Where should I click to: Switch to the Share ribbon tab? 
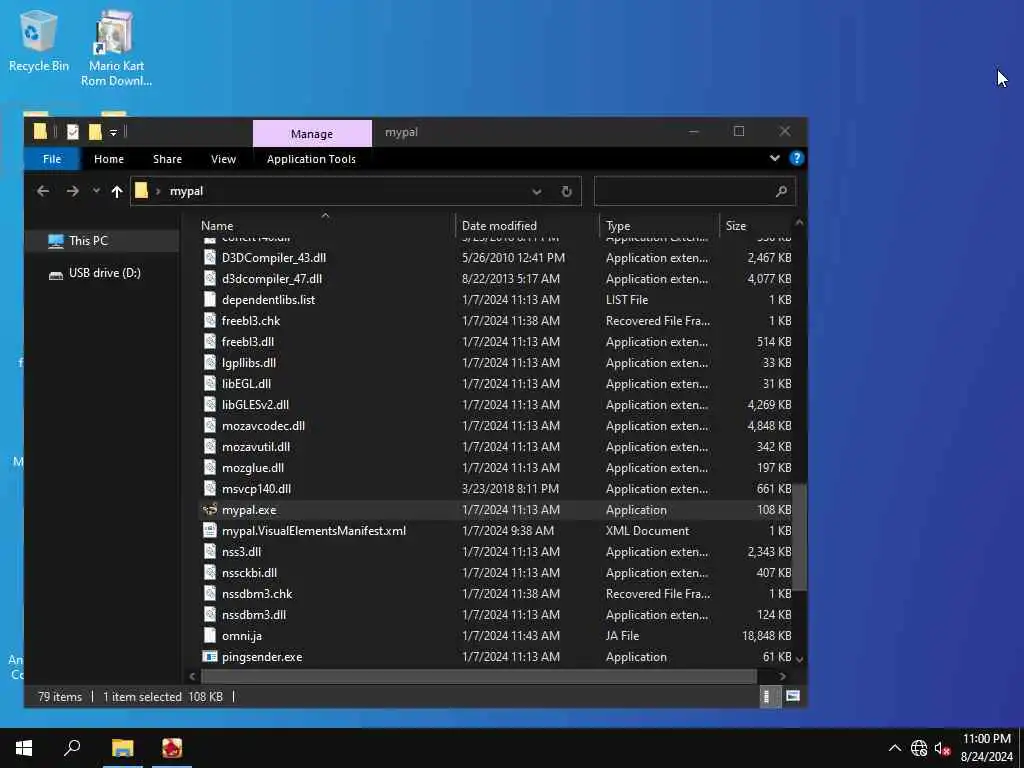point(167,159)
